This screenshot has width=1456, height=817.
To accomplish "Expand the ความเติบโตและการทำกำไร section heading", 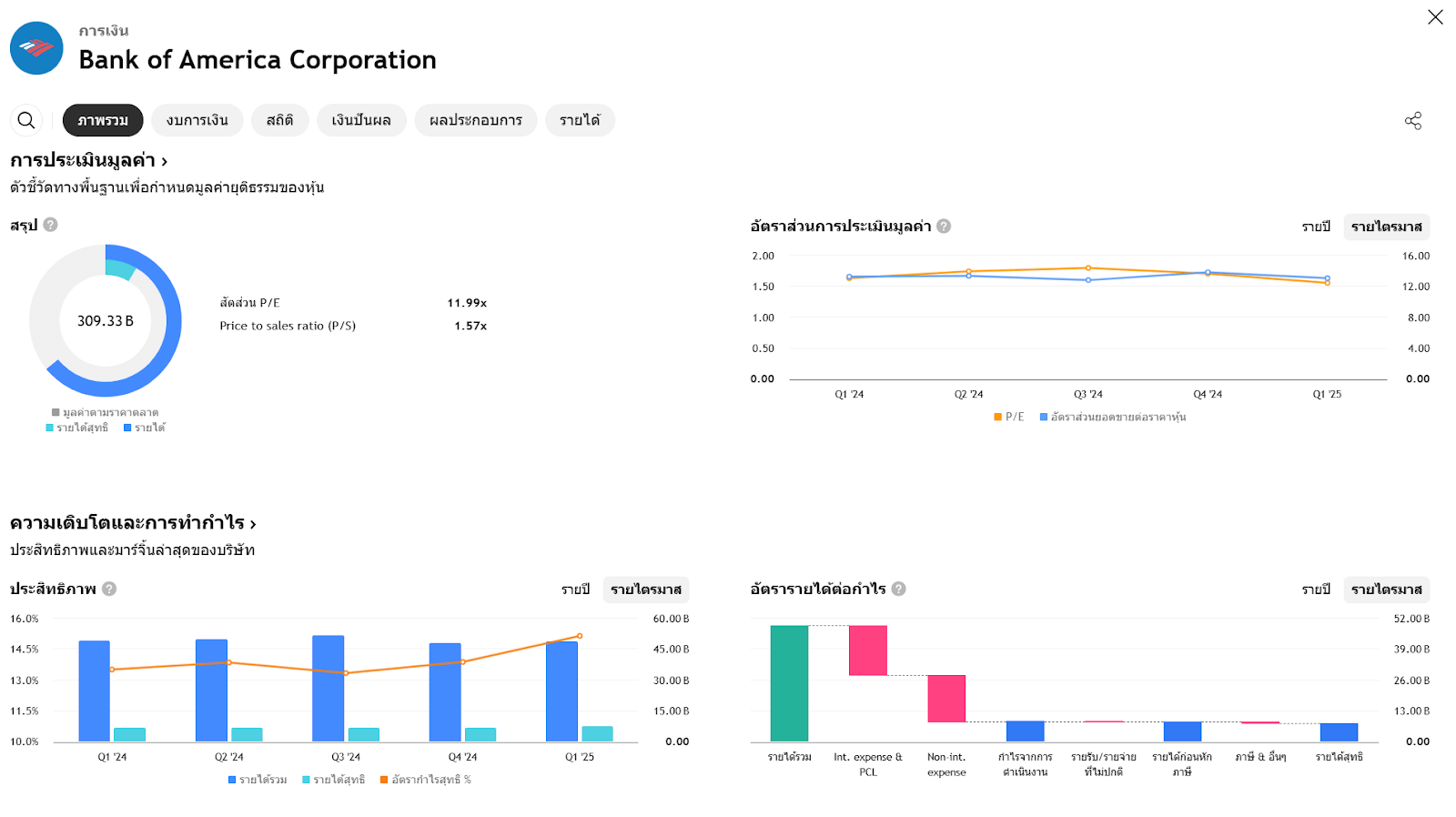I will (133, 523).
